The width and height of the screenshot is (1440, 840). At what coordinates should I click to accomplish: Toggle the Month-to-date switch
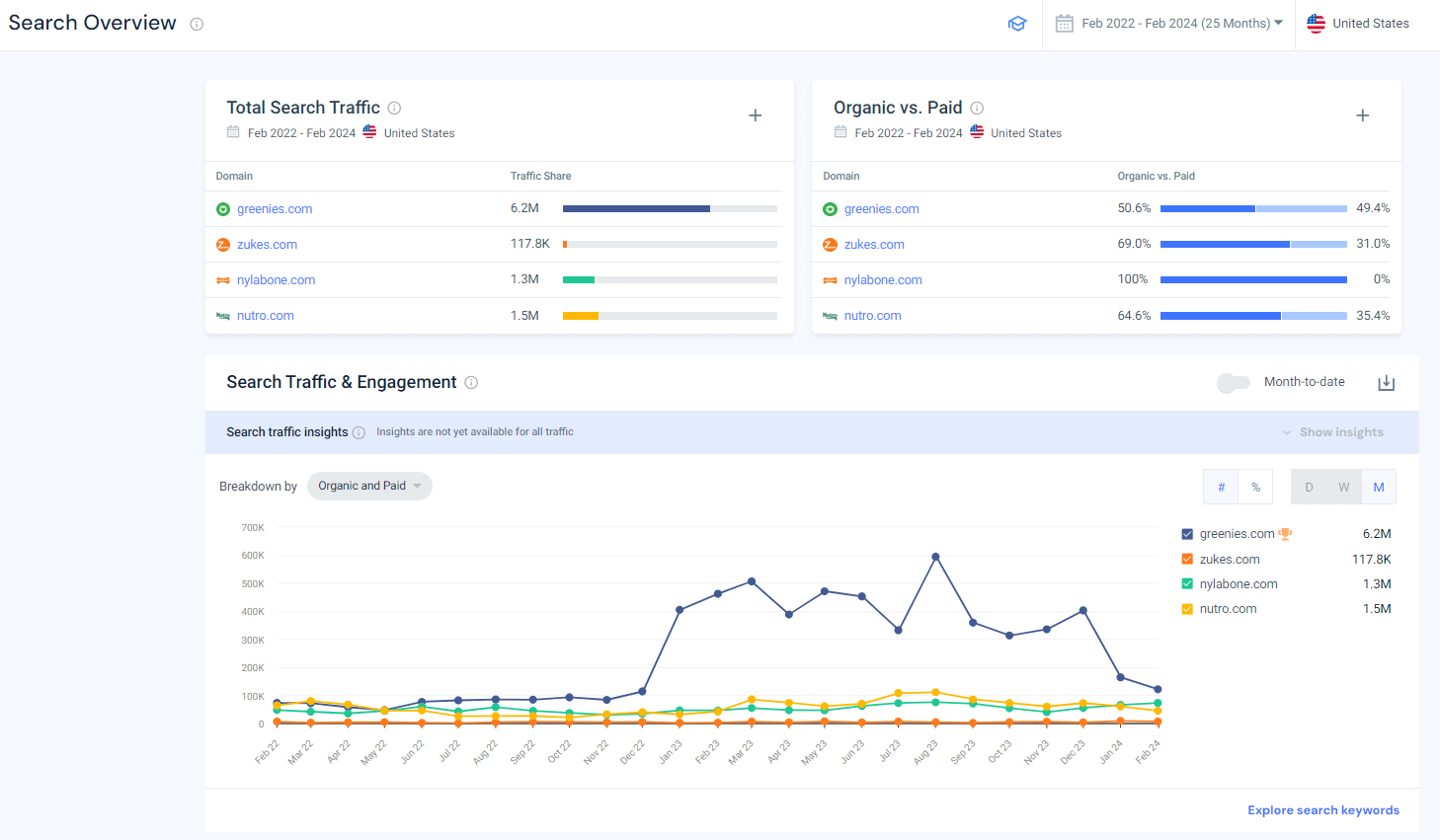(x=1233, y=383)
